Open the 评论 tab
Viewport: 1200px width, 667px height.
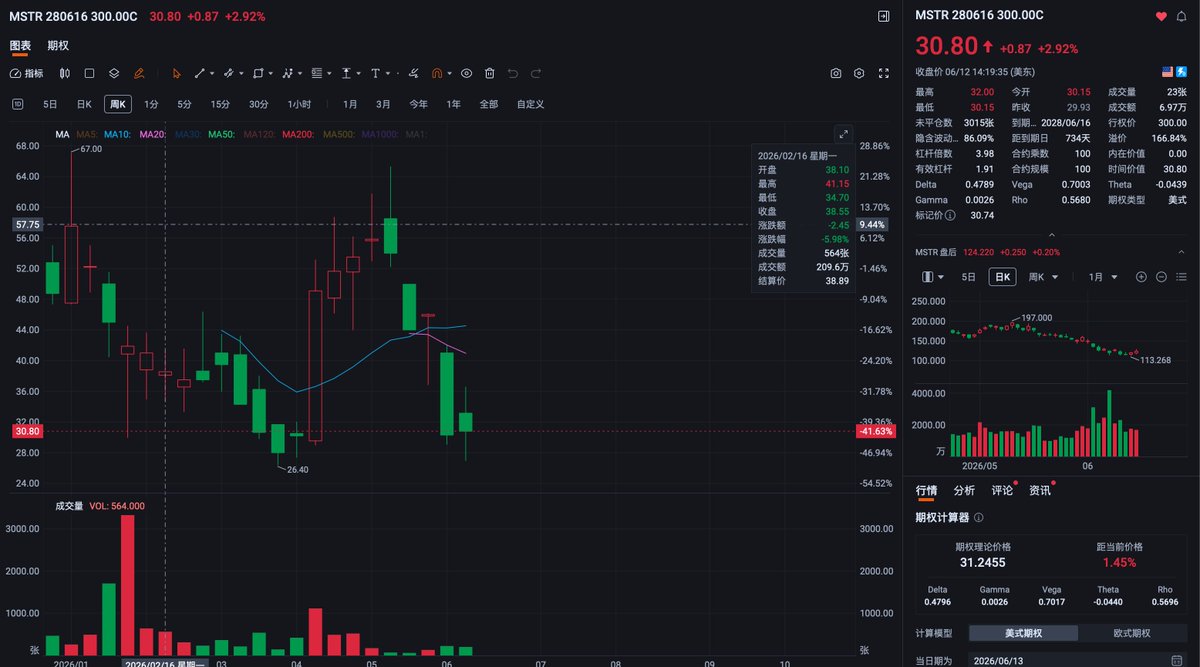tap(1002, 490)
